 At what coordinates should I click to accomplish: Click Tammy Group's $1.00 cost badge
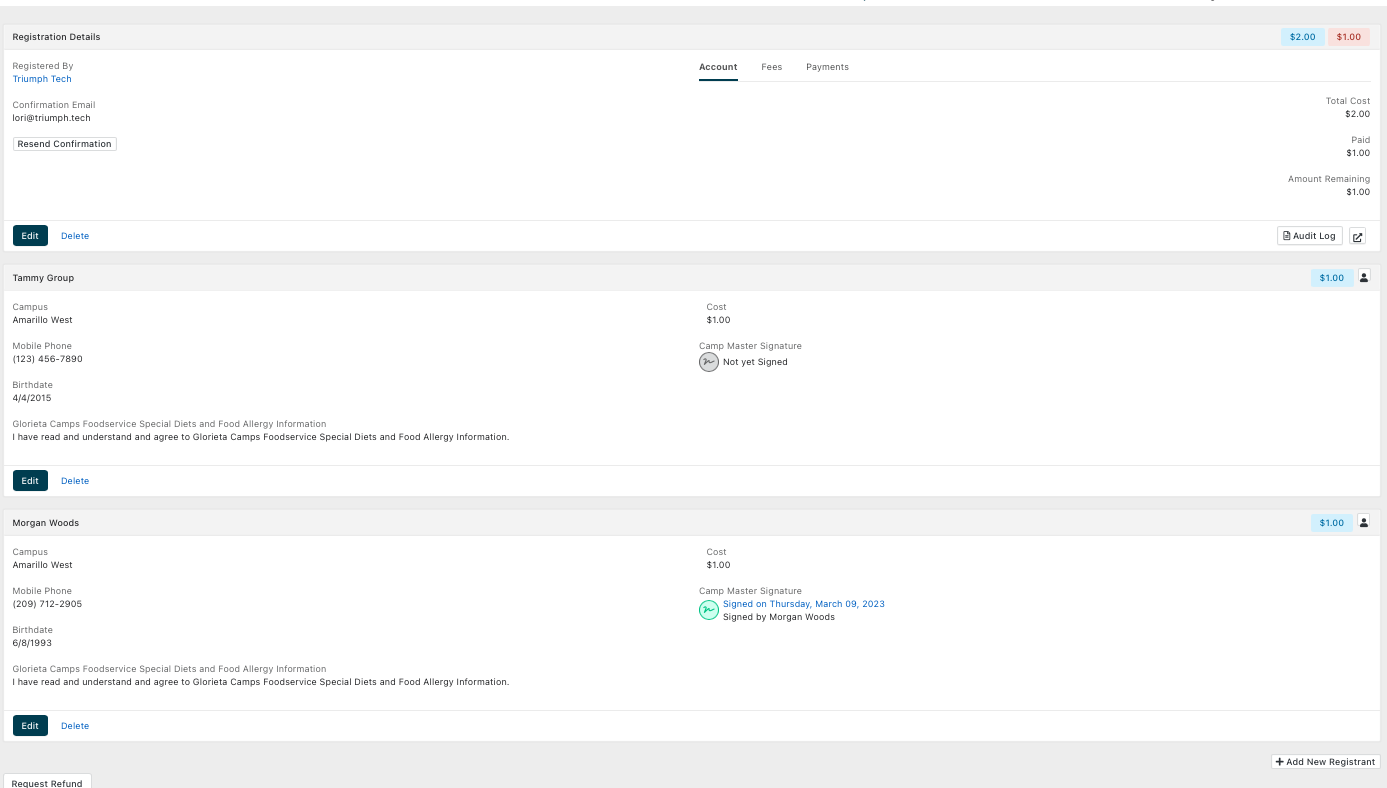click(1332, 278)
